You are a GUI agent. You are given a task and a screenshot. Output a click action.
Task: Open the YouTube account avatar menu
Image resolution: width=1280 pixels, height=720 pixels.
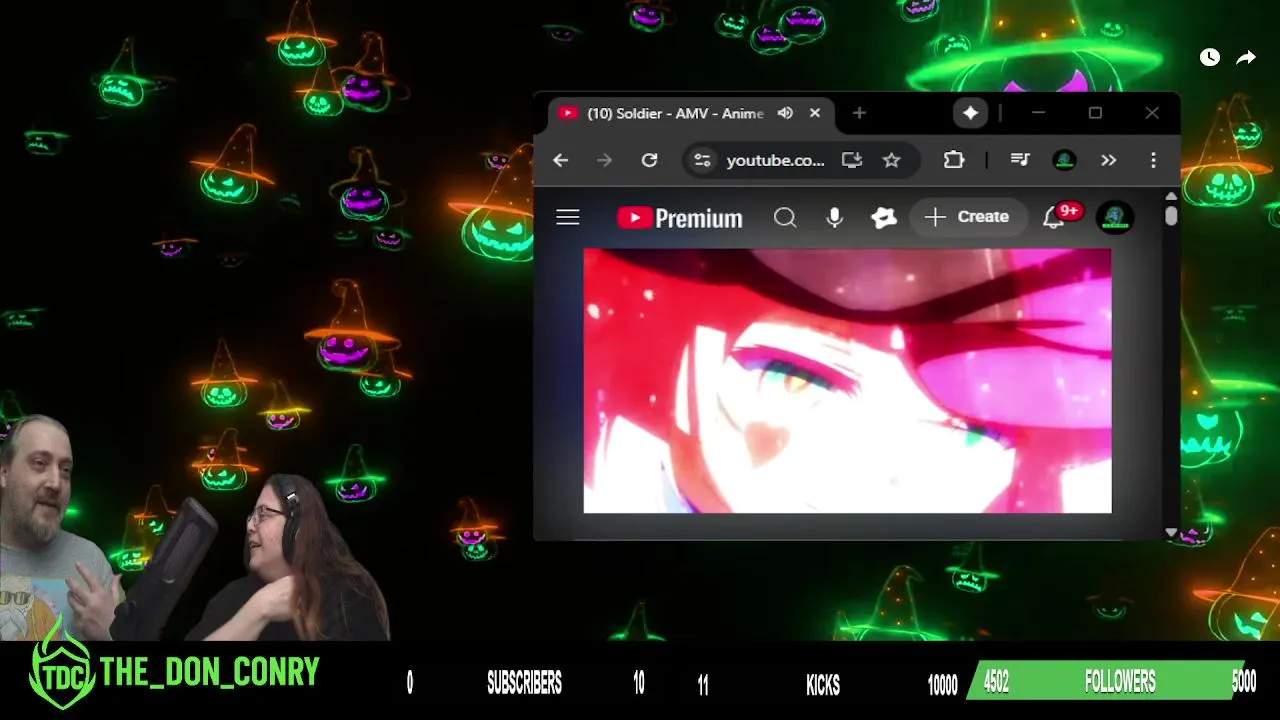pyautogui.click(x=1115, y=217)
